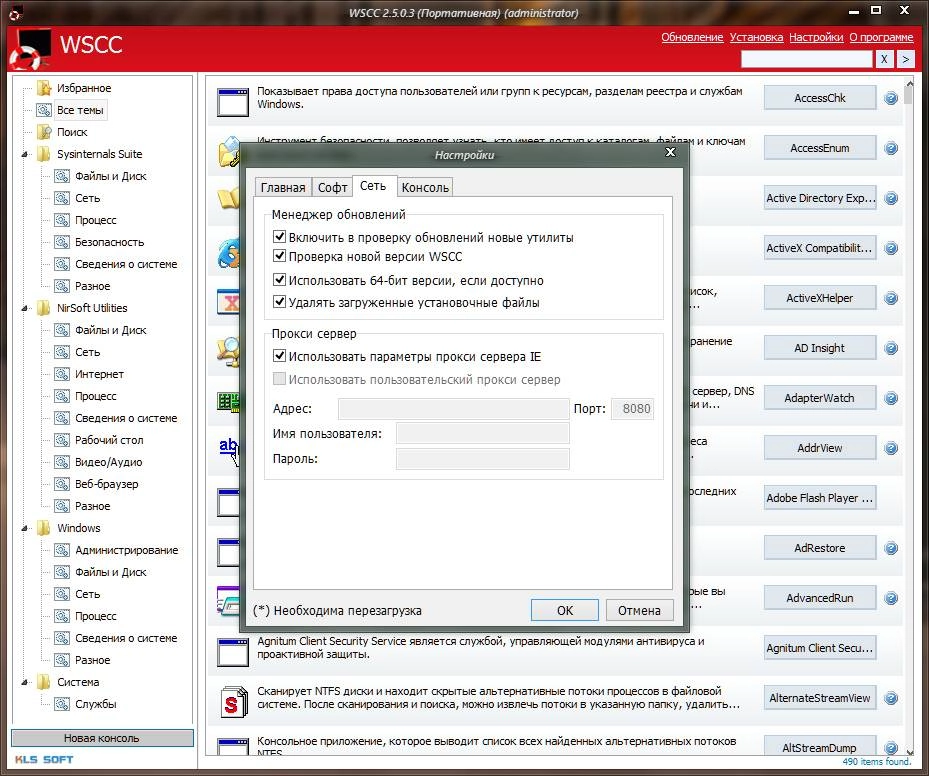
Task: Toggle 'Использовать 64-бит версии' checkbox
Action: (x=279, y=280)
